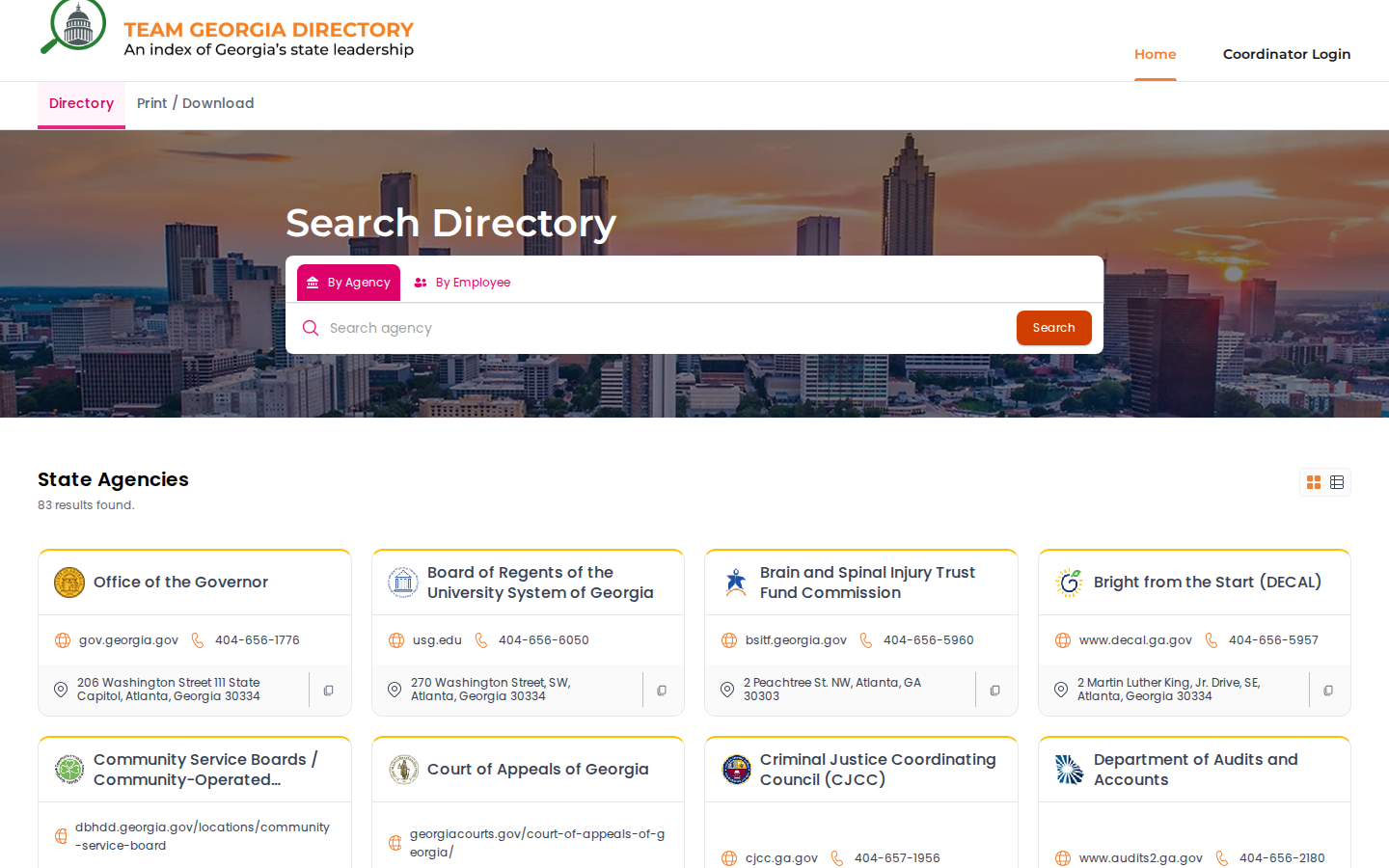The height and width of the screenshot is (868, 1389).
Task: Select the By Agency search tab
Action: 348,283
